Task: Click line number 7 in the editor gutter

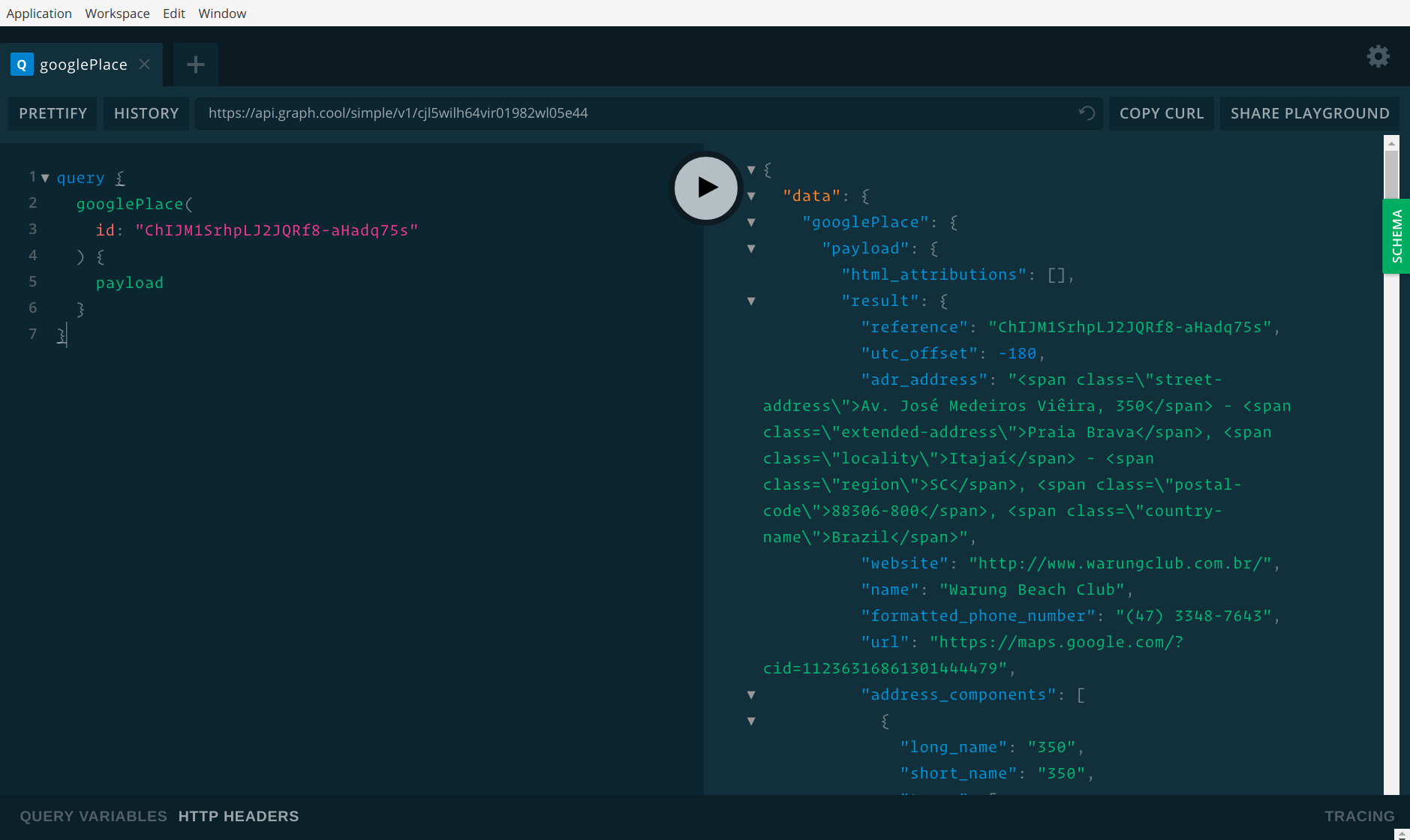Action: point(32,334)
